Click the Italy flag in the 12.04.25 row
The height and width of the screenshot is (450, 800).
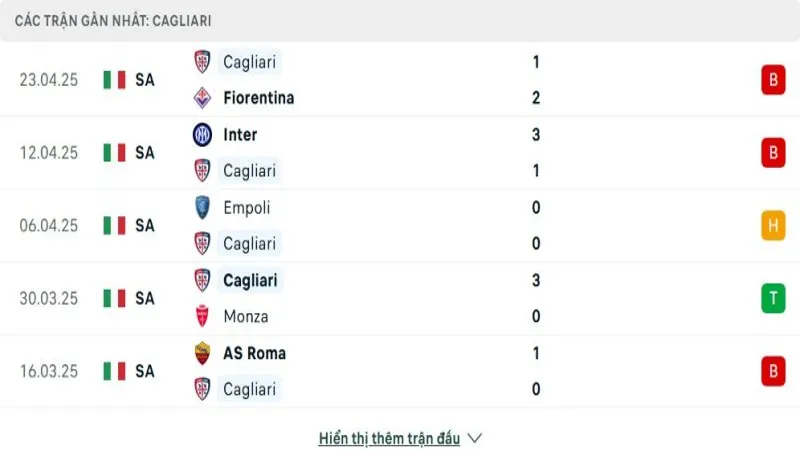coord(114,153)
